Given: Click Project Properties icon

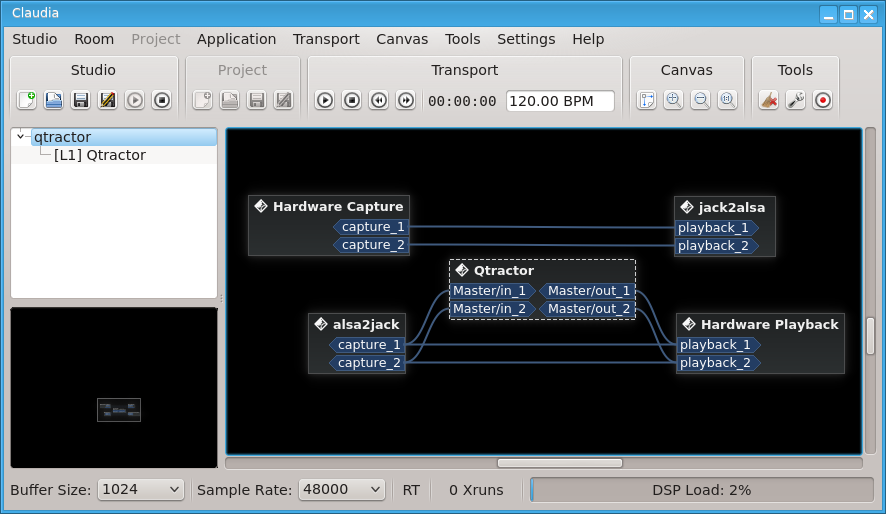Looking at the screenshot, I should (x=284, y=101).
